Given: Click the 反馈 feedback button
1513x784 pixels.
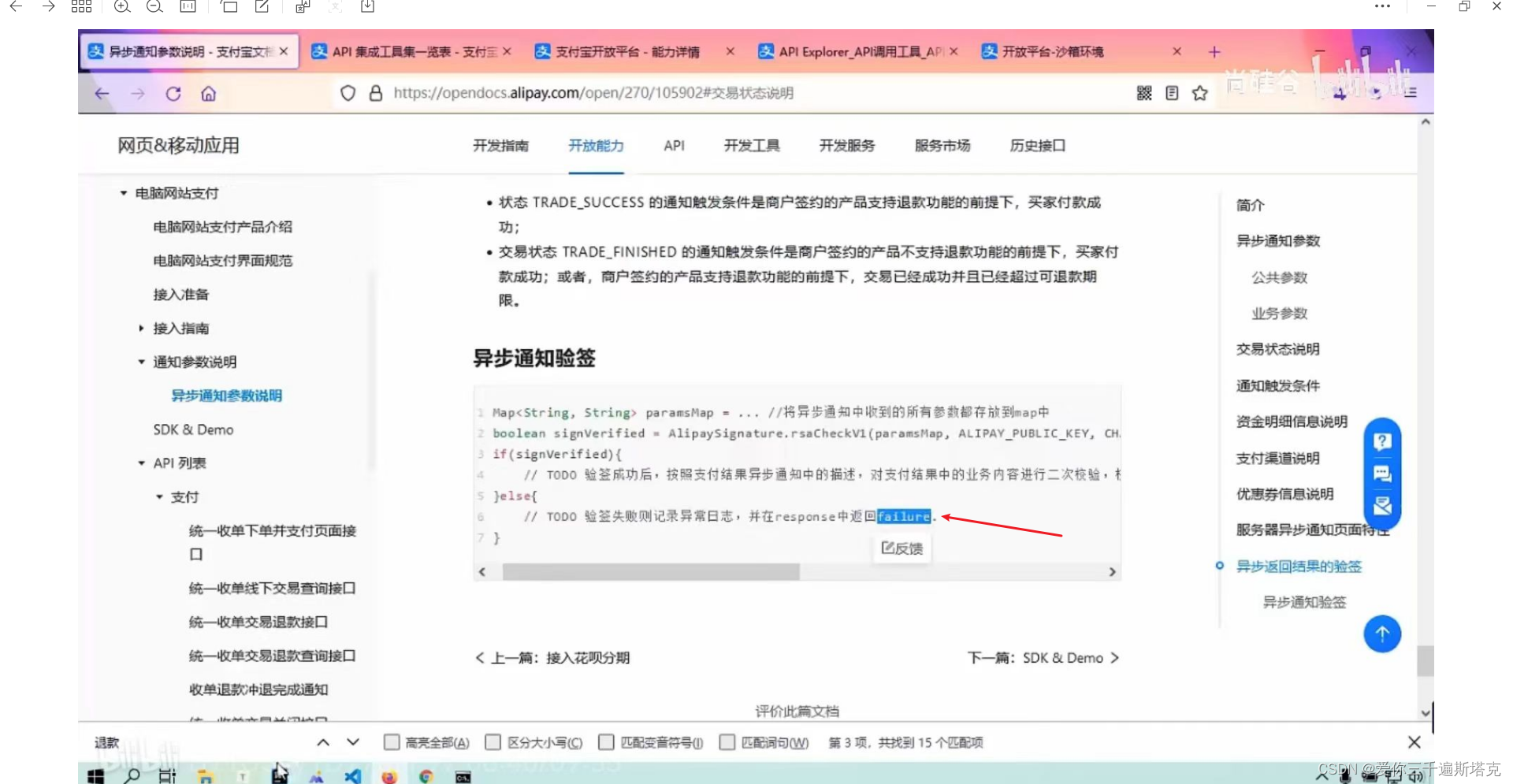Looking at the screenshot, I should pyautogui.click(x=902, y=548).
